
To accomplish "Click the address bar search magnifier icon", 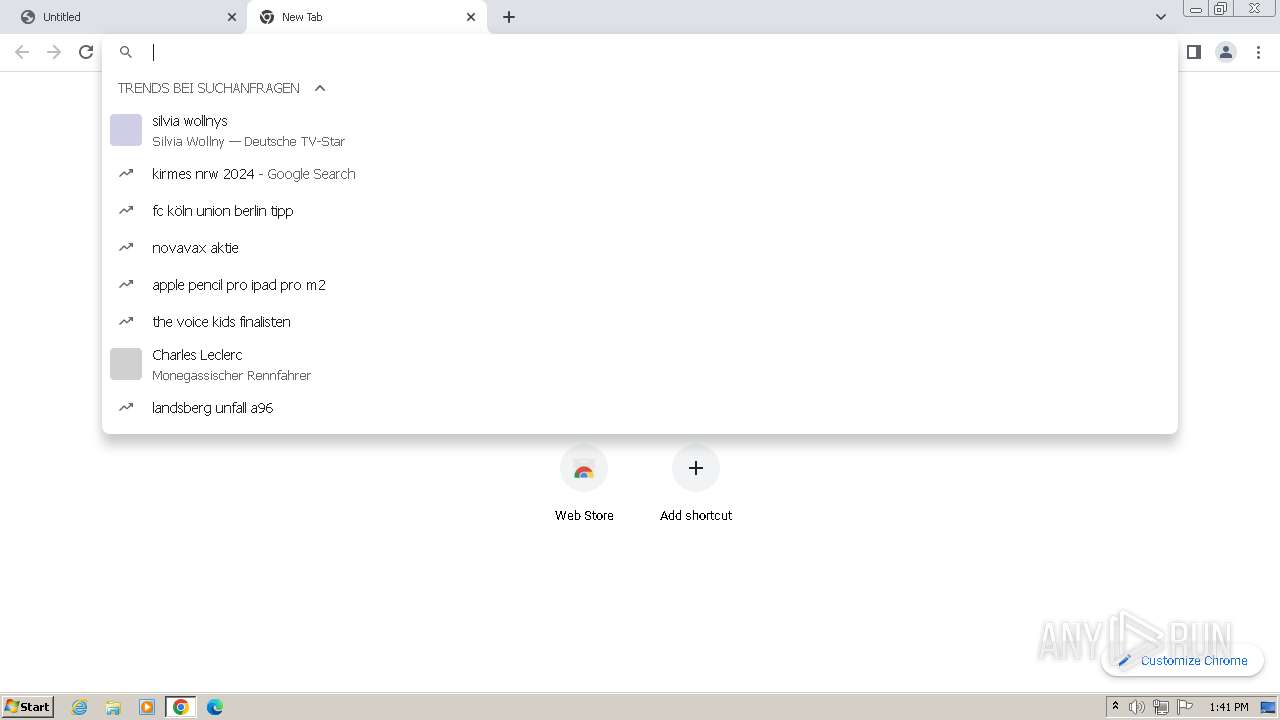I will pyautogui.click(x=126, y=52).
